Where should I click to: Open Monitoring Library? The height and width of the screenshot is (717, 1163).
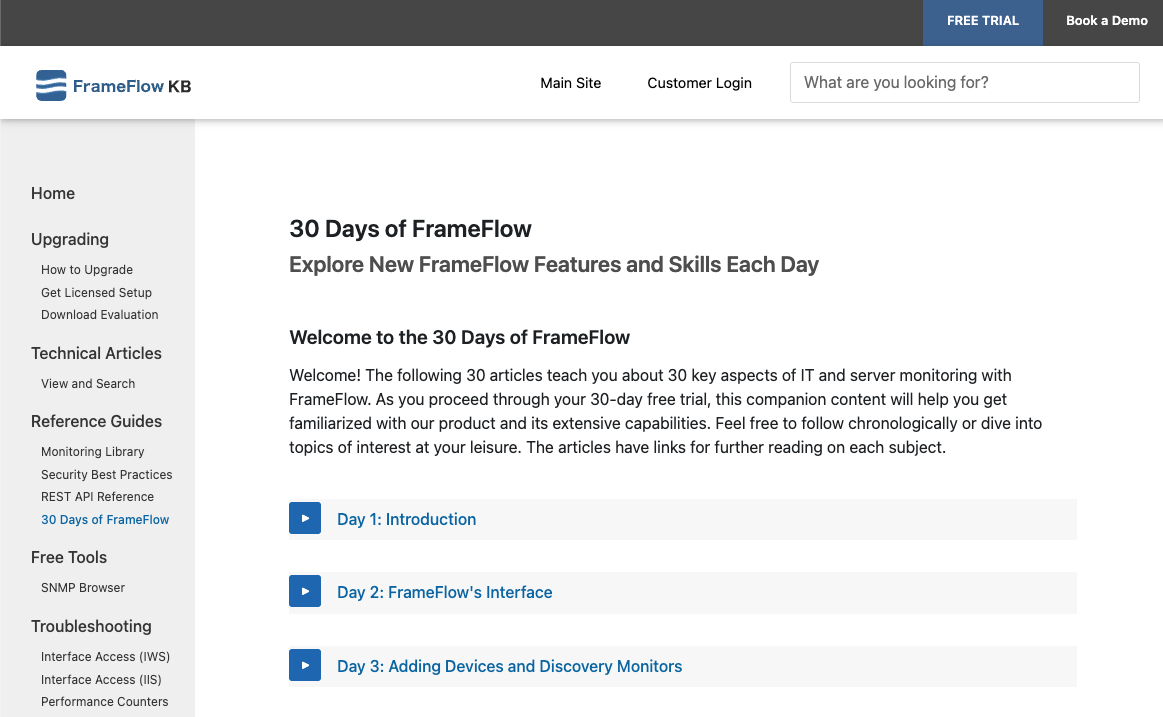point(93,452)
